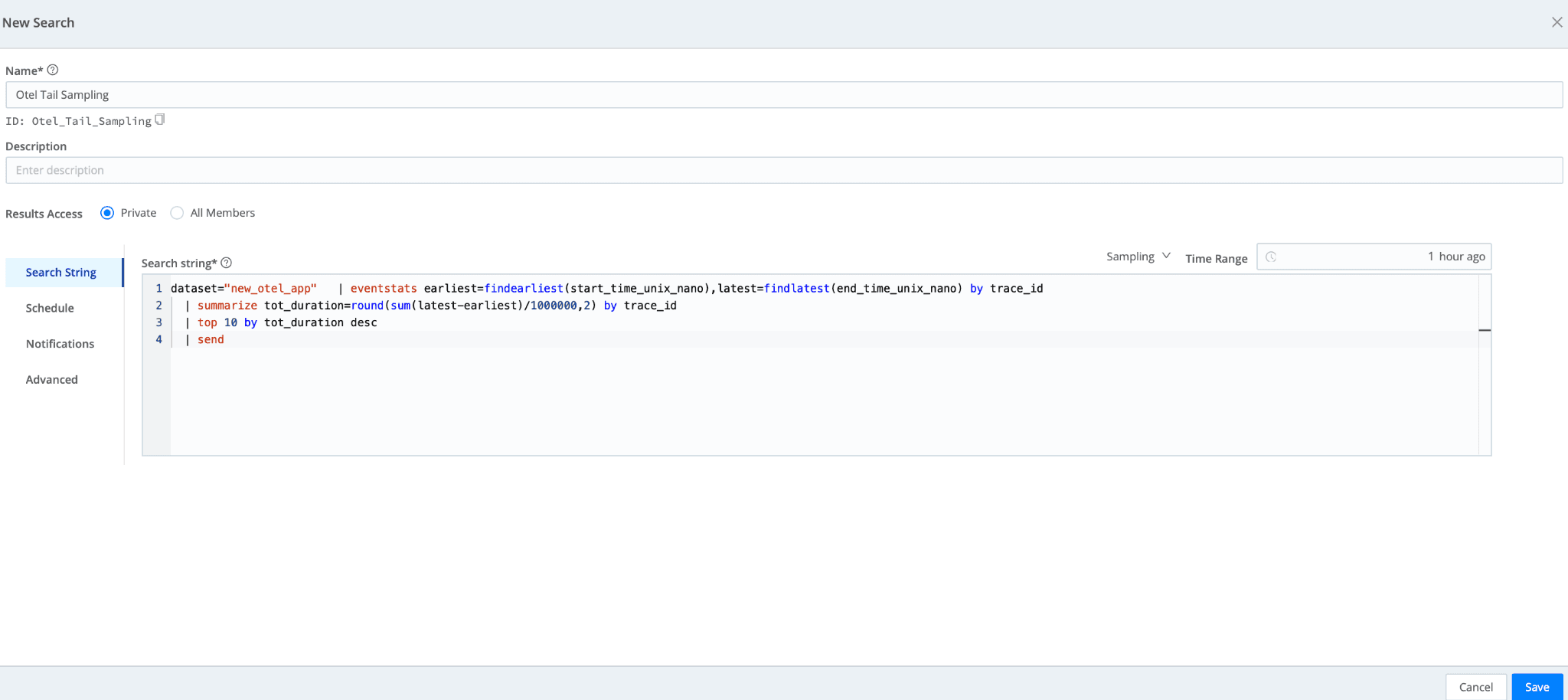Screen dimensions: 1568x700
Task: Click the clock icon in Time Range
Action: click(1271, 257)
